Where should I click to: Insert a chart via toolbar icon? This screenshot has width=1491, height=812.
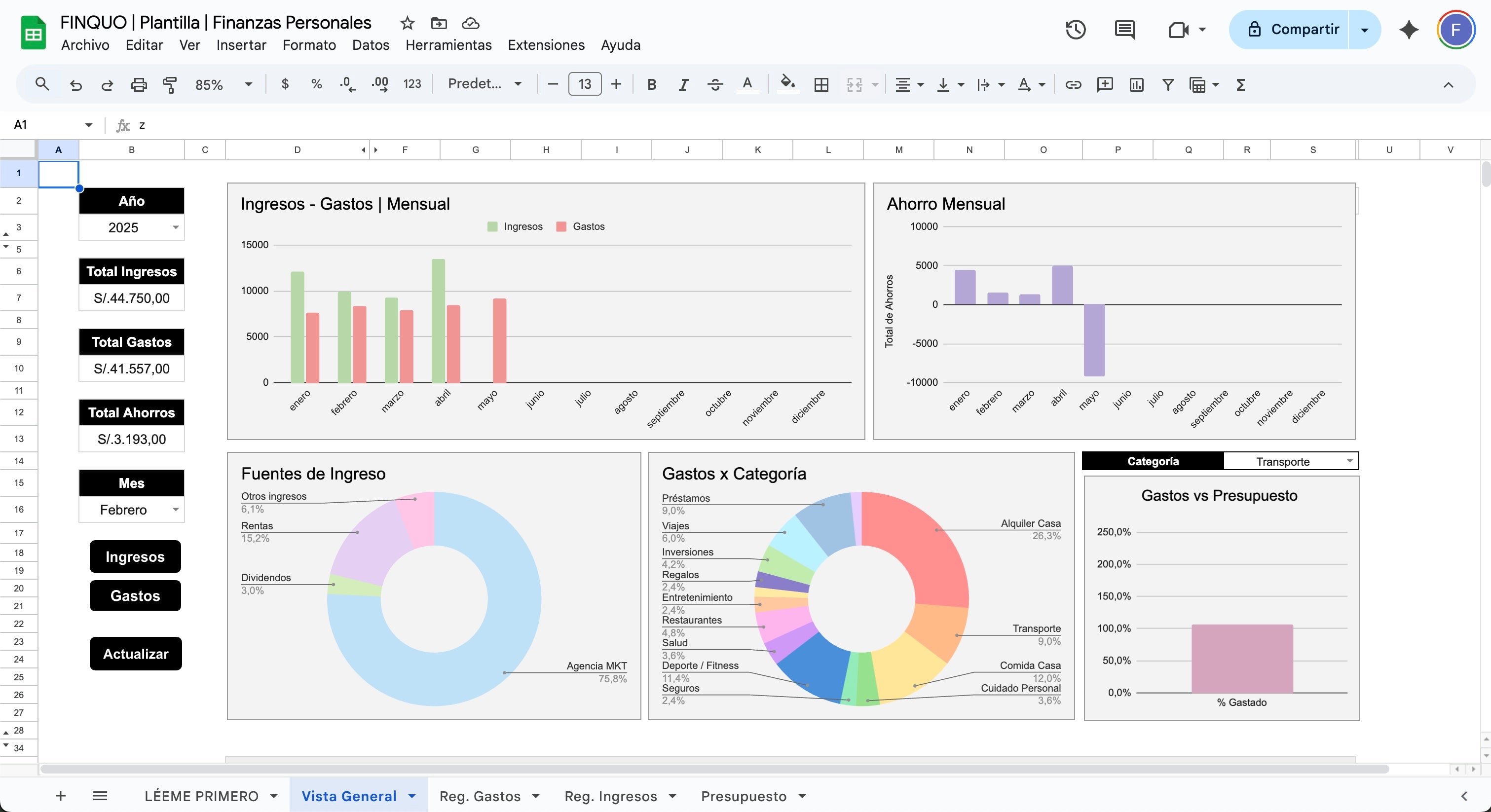click(x=1136, y=84)
